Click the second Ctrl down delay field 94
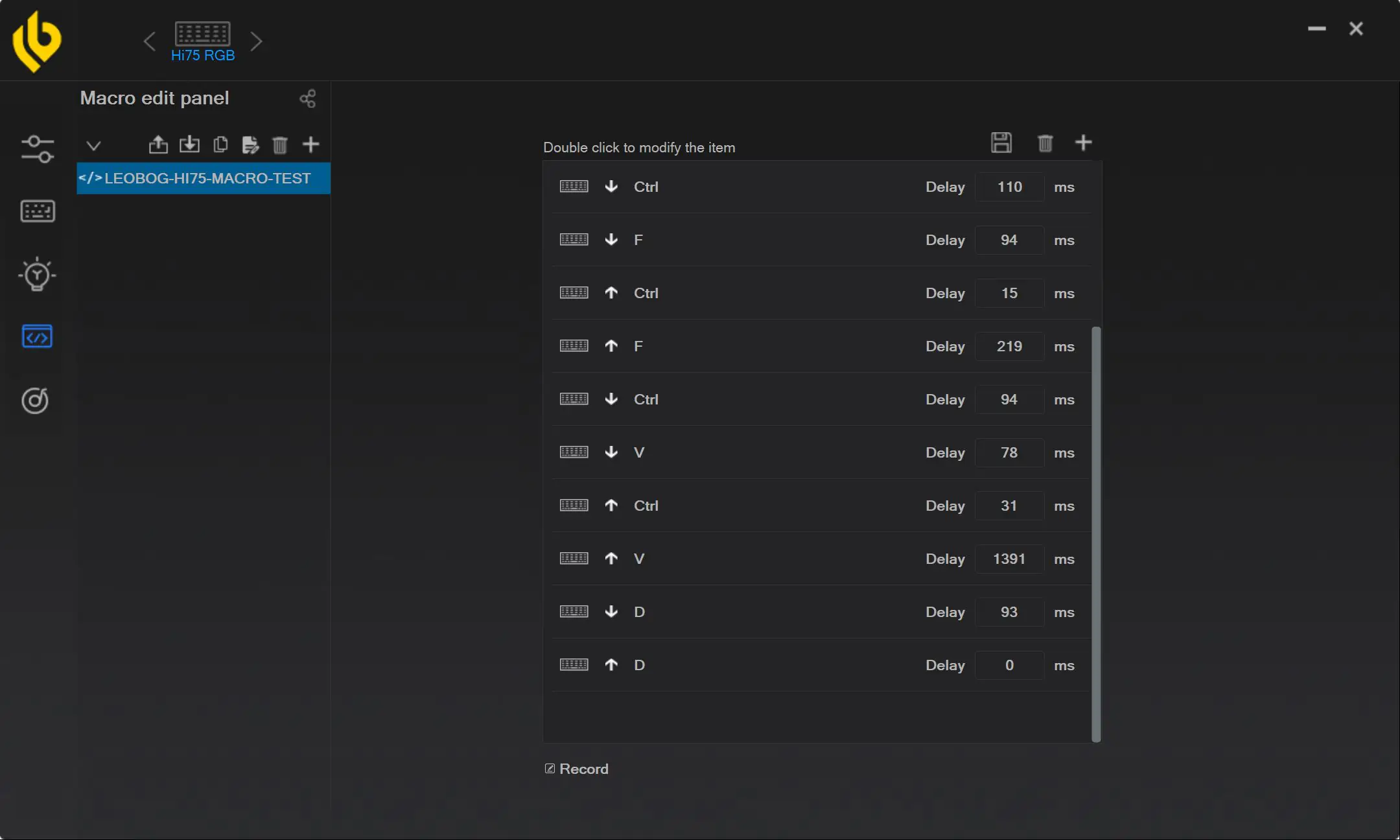1400x840 pixels. pos(1010,399)
